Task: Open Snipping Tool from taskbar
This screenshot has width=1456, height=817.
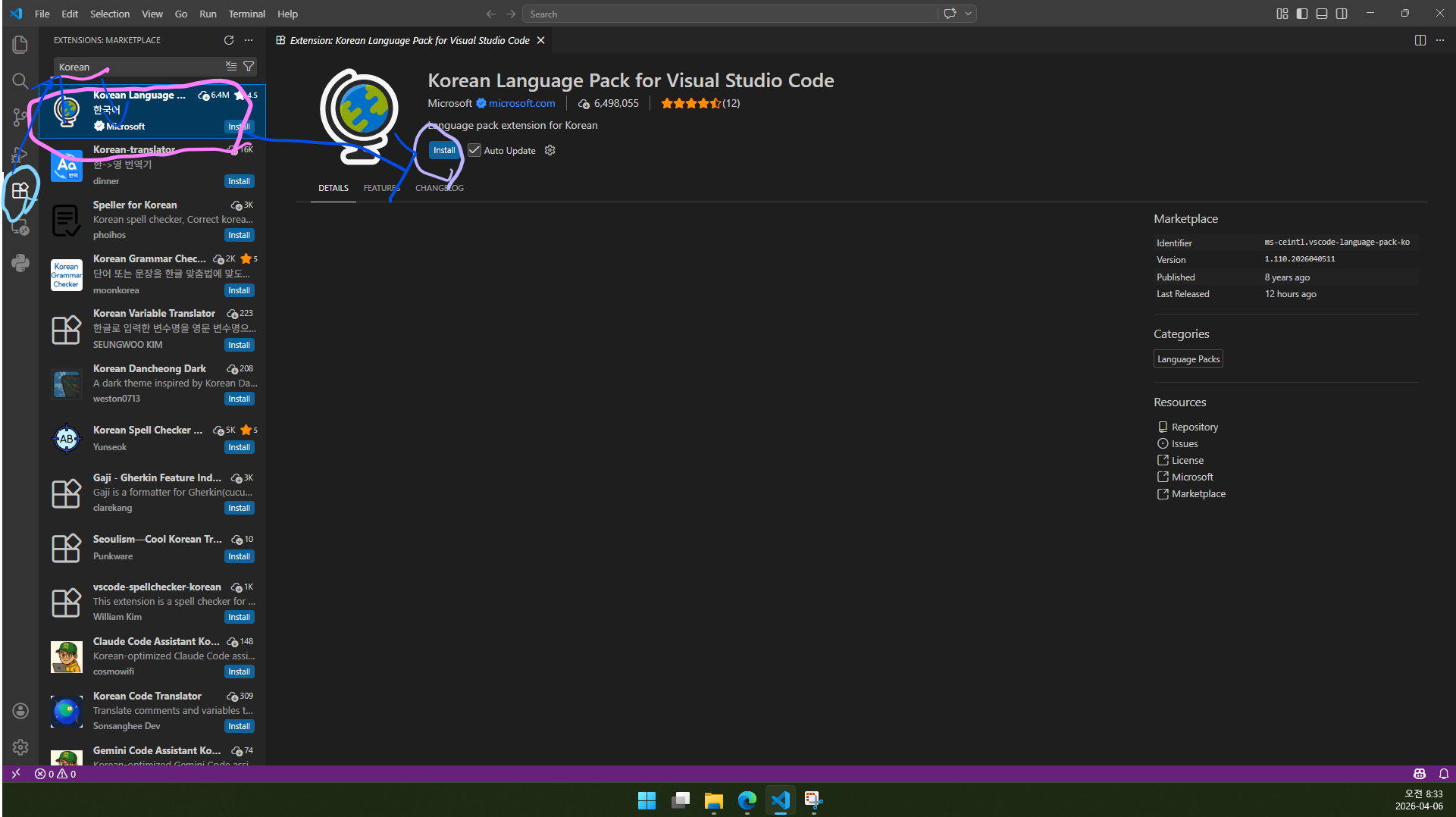Action: tap(813, 800)
